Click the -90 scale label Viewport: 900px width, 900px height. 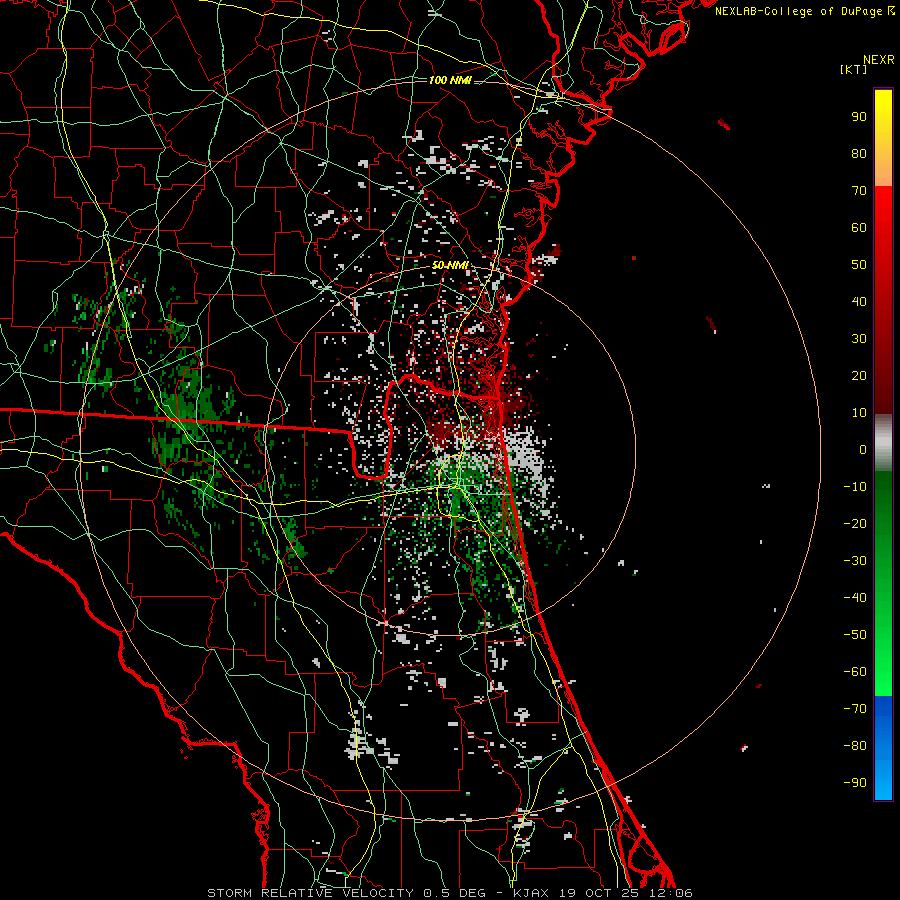click(x=855, y=783)
